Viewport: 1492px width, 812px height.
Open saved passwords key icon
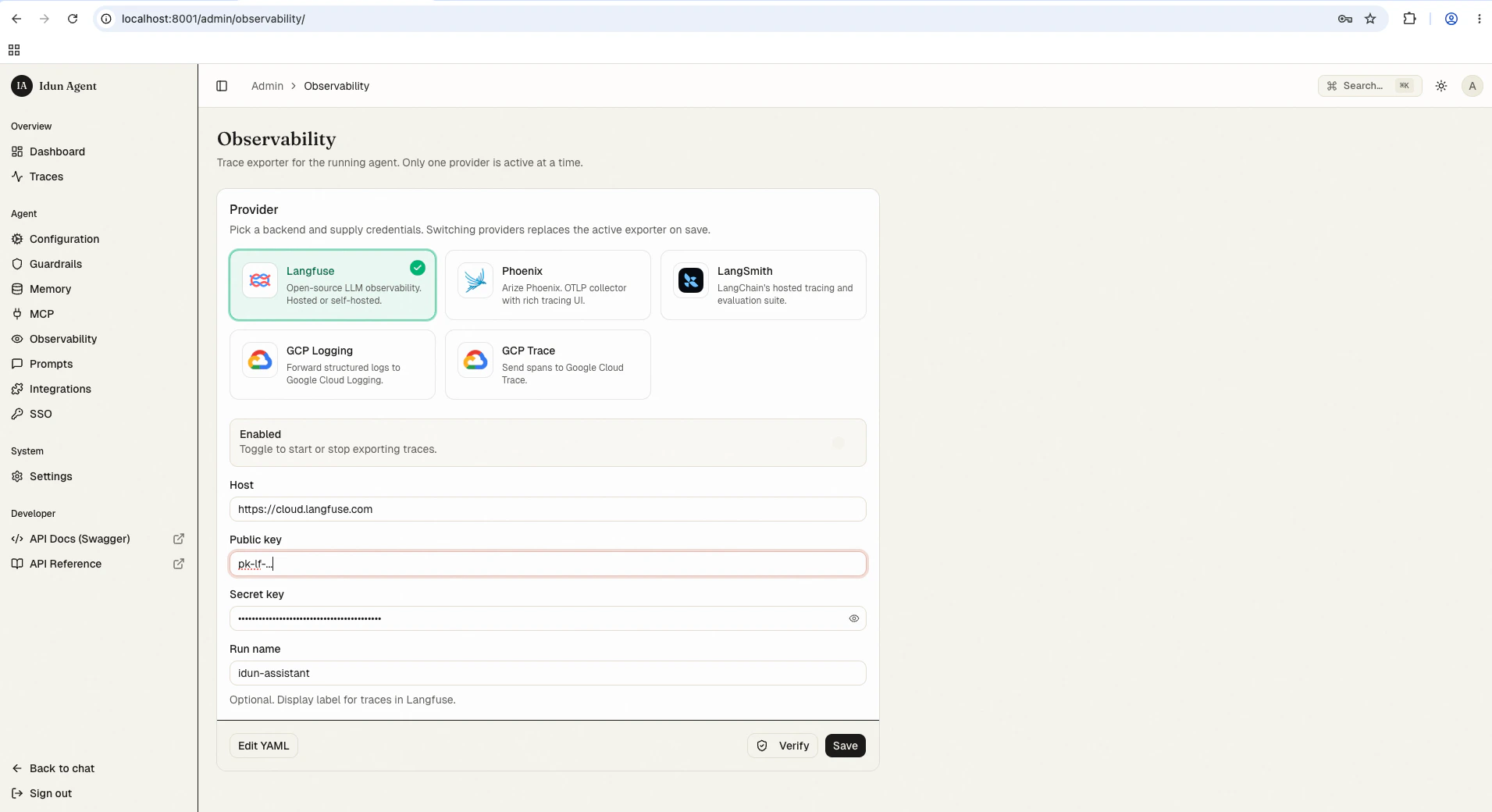click(x=1345, y=19)
